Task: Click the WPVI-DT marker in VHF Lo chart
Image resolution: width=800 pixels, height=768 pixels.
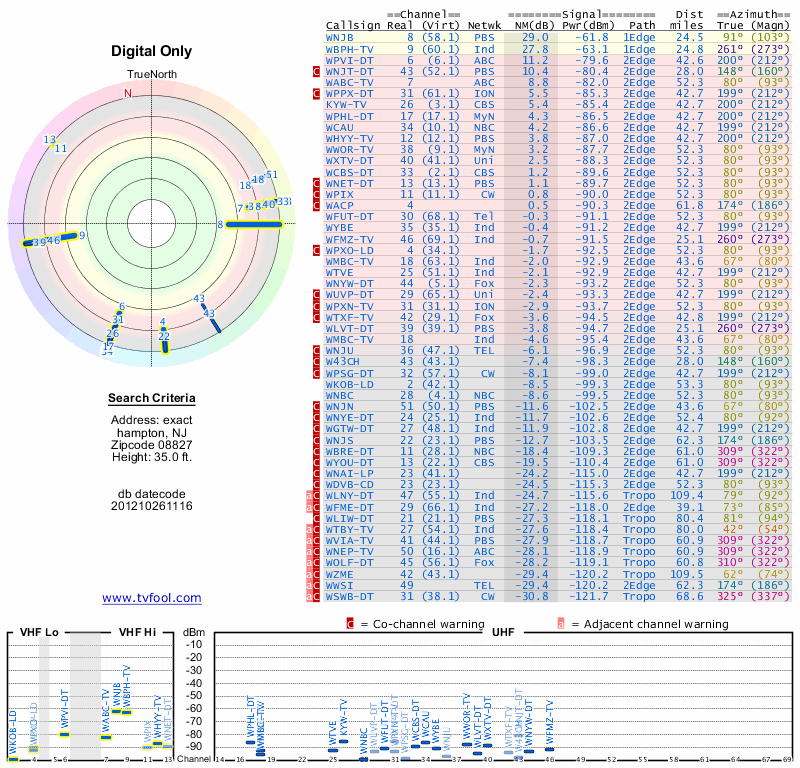Action: tap(65, 734)
